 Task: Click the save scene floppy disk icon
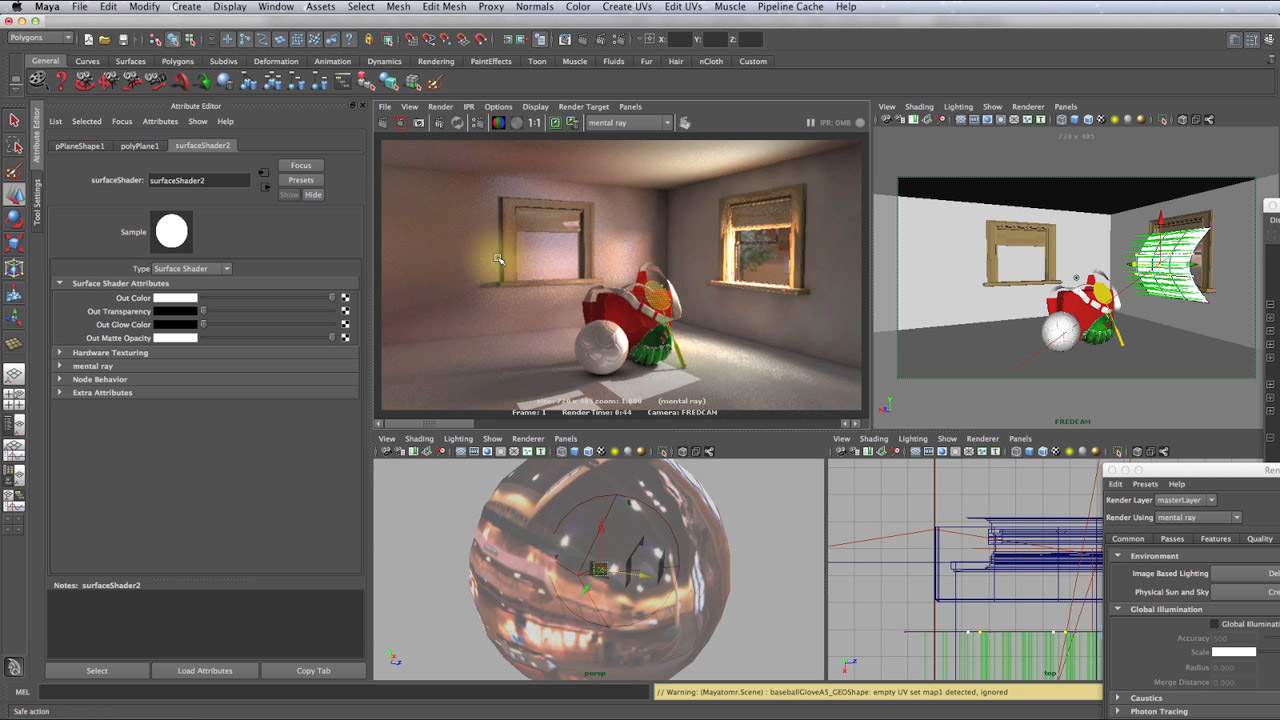point(123,39)
